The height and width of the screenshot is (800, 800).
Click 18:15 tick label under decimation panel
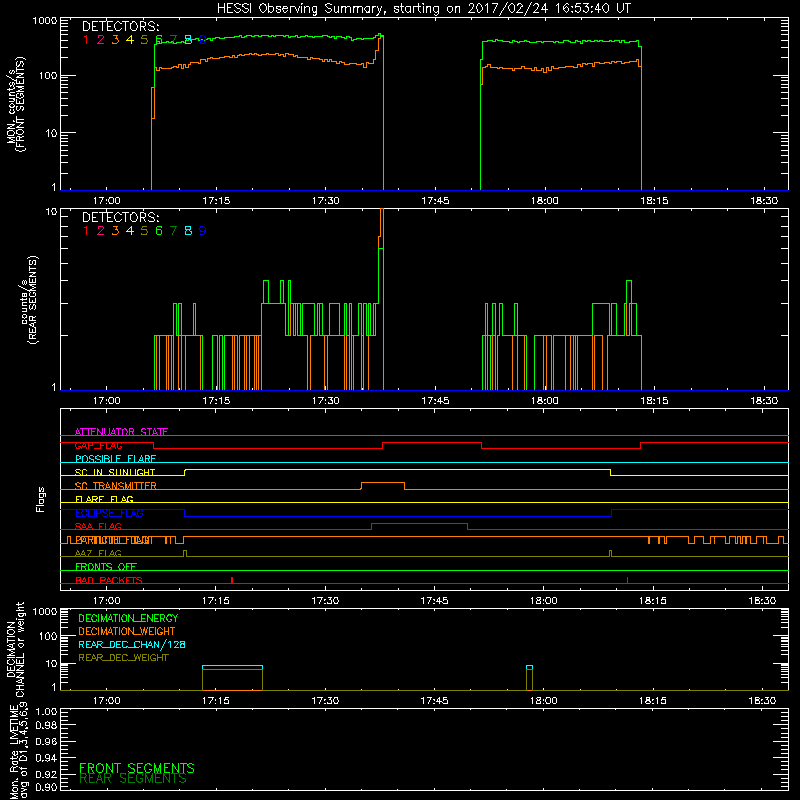pyautogui.click(x=653, y=701)
